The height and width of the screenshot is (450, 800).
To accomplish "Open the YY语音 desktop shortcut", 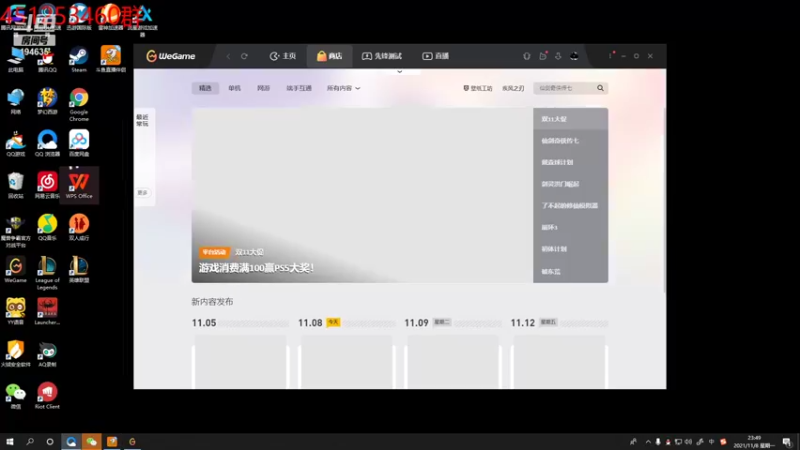I will pyautogui.click(x=16, y=311).
